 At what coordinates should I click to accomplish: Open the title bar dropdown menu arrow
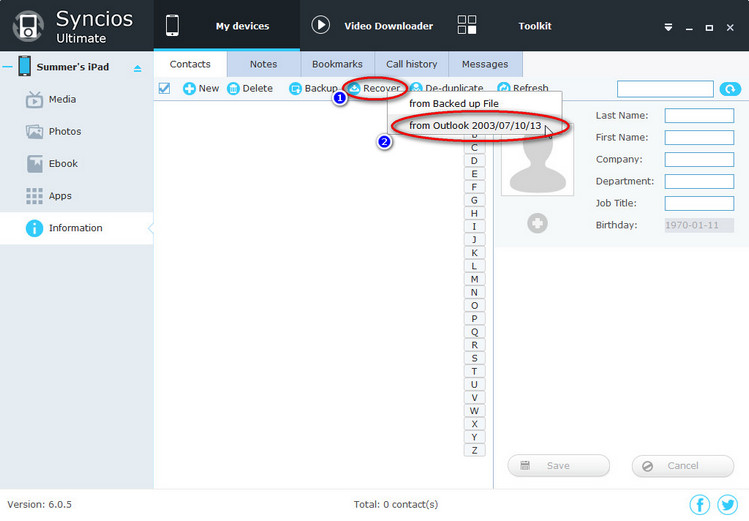(668, 27)
